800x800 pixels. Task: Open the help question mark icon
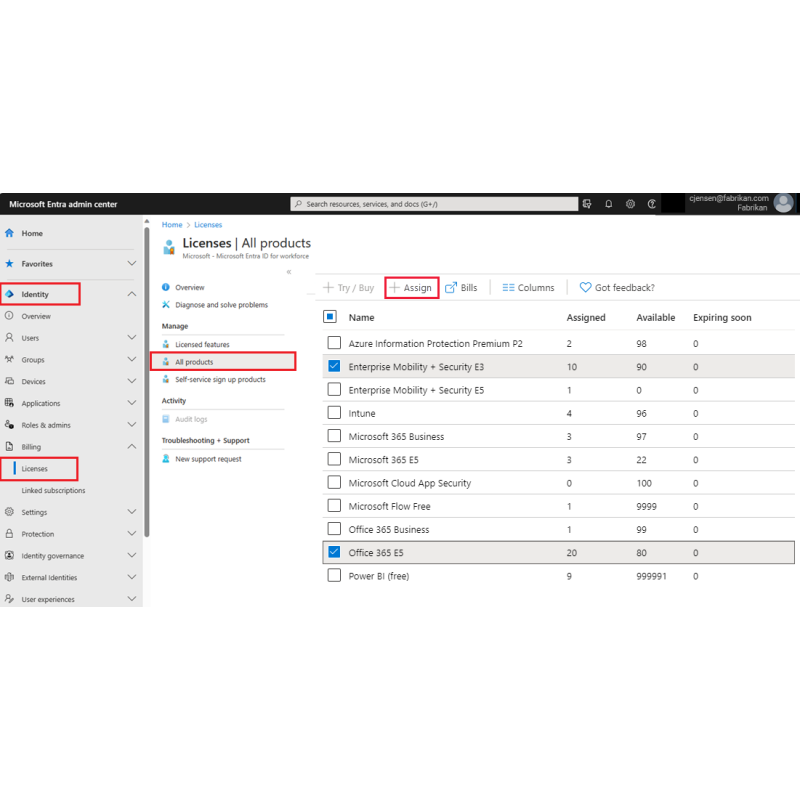[652, 204]
